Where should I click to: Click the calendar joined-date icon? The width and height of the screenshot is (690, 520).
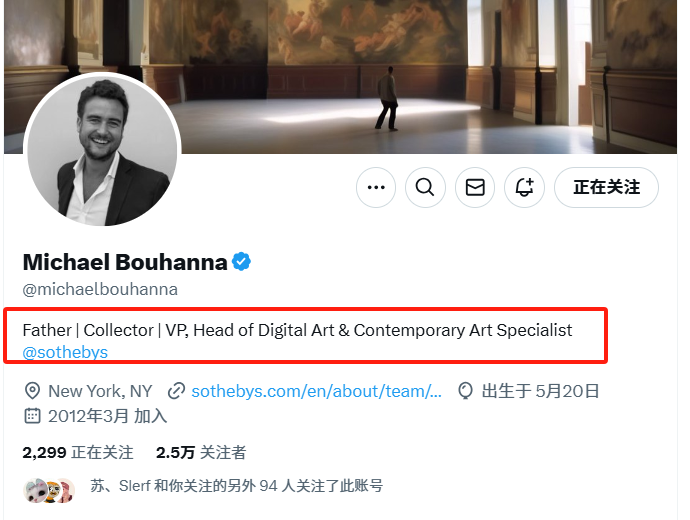(x=32, y=416)
